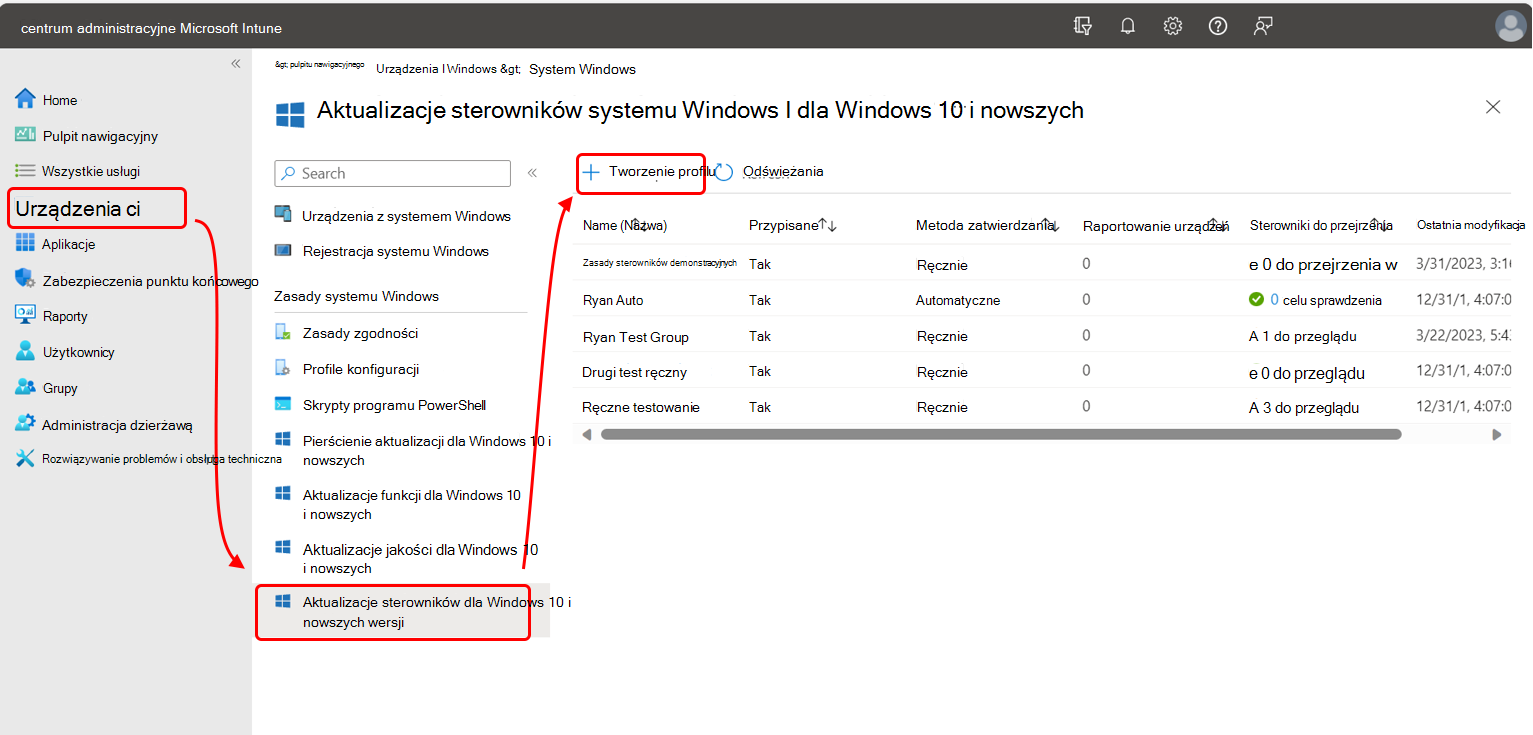The width and height of the screenshot is (1533, 735).
Task: Click the table horizontal scrollbar thumb
Action: pyautogui.click(x=1001, y=434)
